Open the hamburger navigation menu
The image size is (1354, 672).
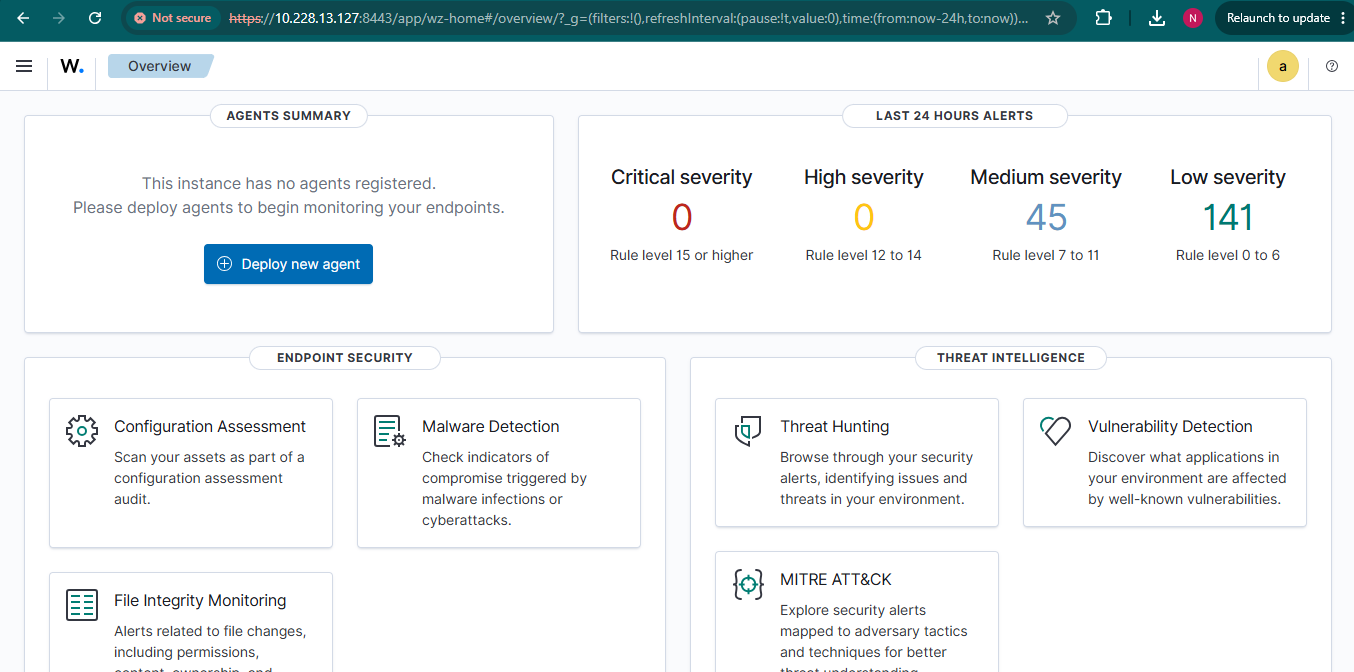tap(24, 66)
